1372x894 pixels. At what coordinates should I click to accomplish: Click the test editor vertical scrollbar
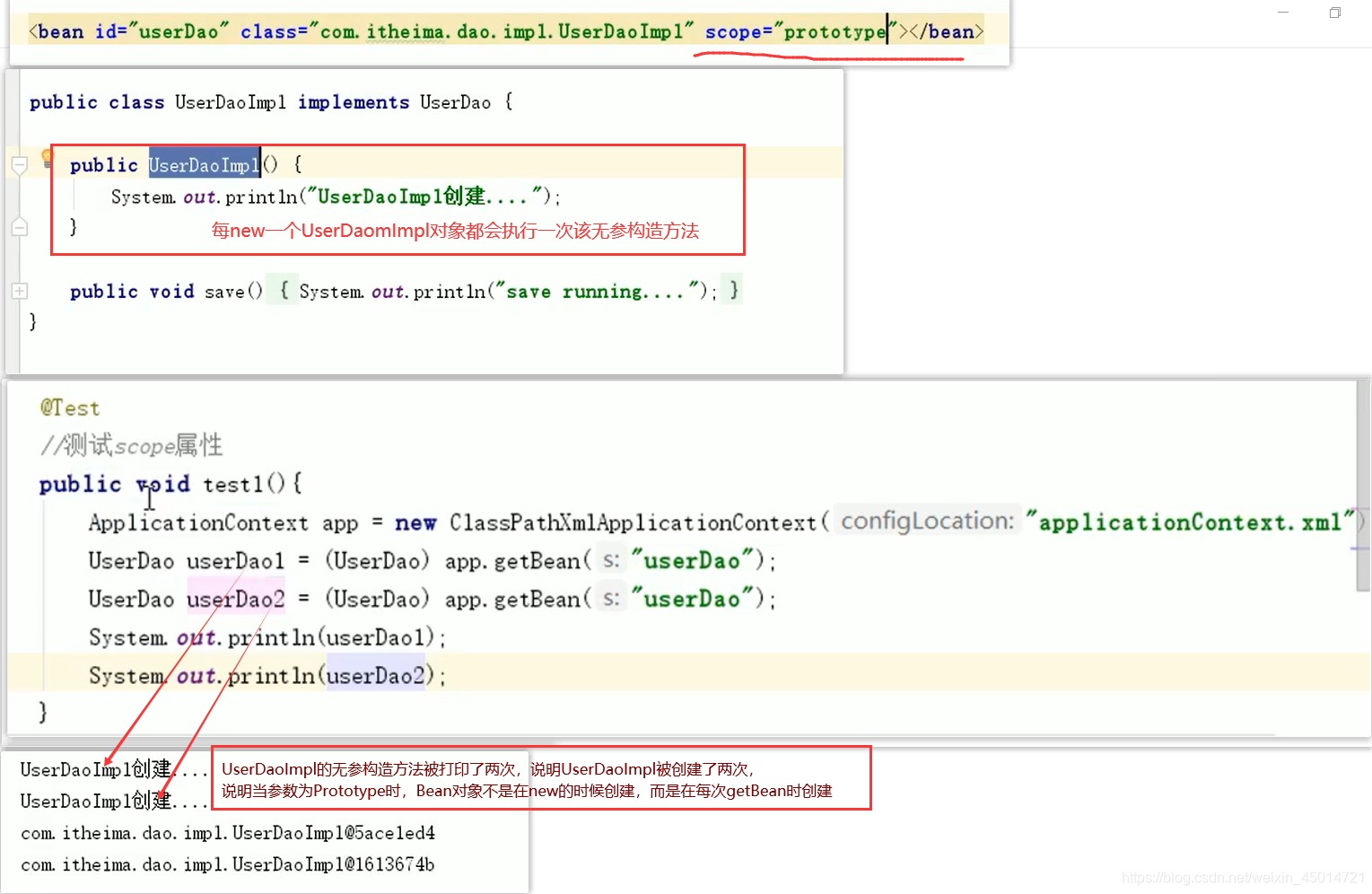pyautogui.click(x=1363, y=485)
